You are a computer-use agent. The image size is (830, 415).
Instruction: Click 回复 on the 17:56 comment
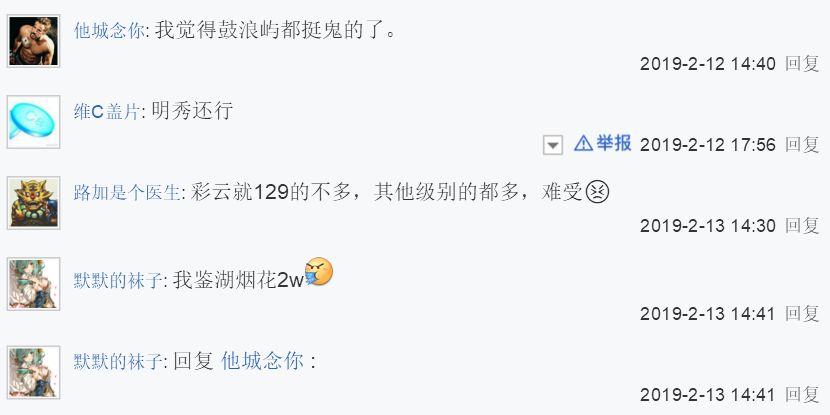click(802, 145)
